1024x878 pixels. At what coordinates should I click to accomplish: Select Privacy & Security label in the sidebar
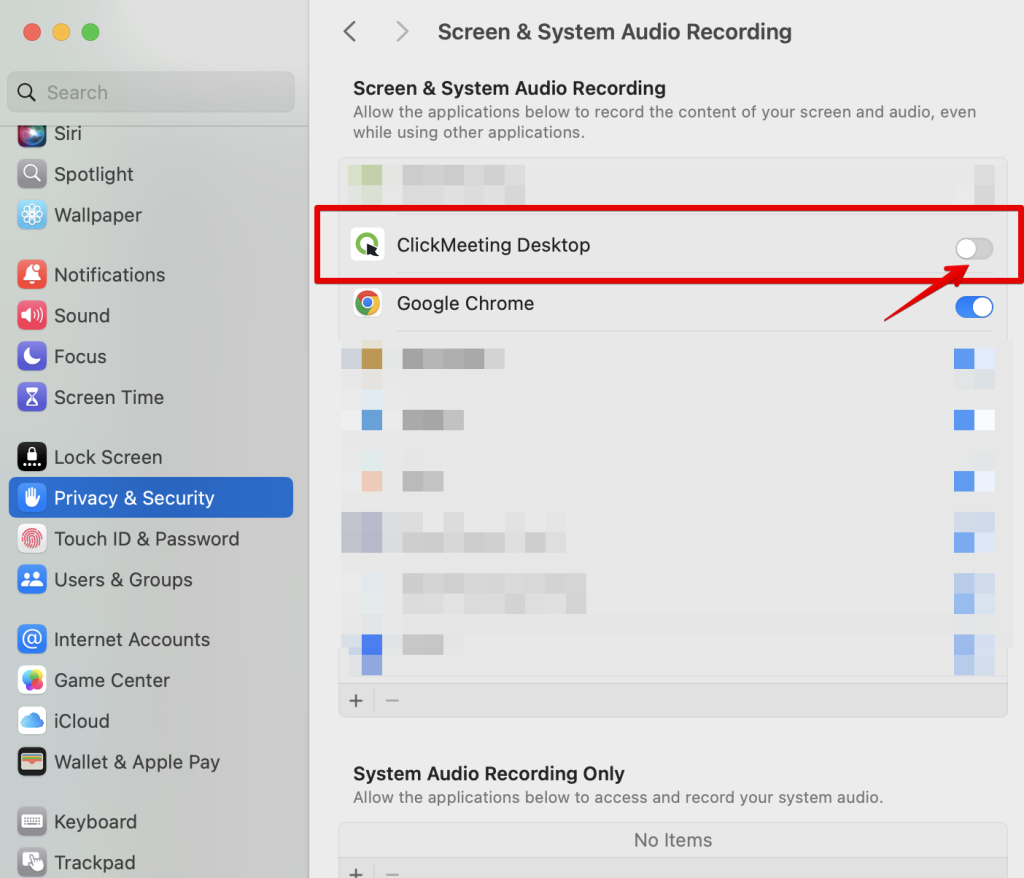coord(134,498)
